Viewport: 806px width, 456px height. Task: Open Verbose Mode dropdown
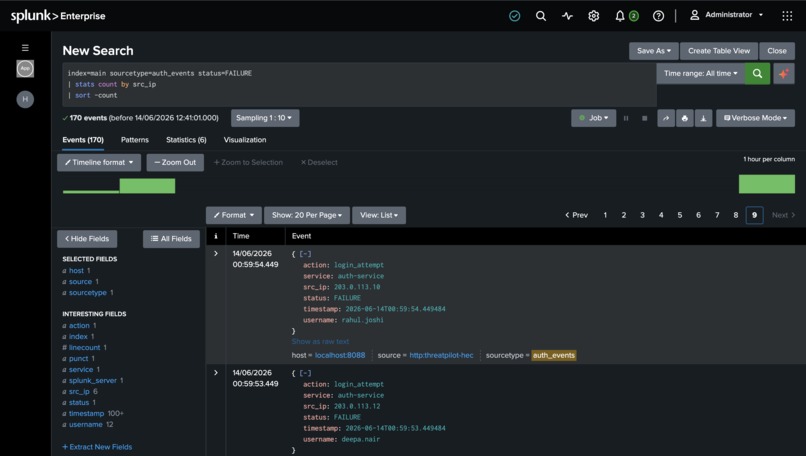tap(755, 118)
